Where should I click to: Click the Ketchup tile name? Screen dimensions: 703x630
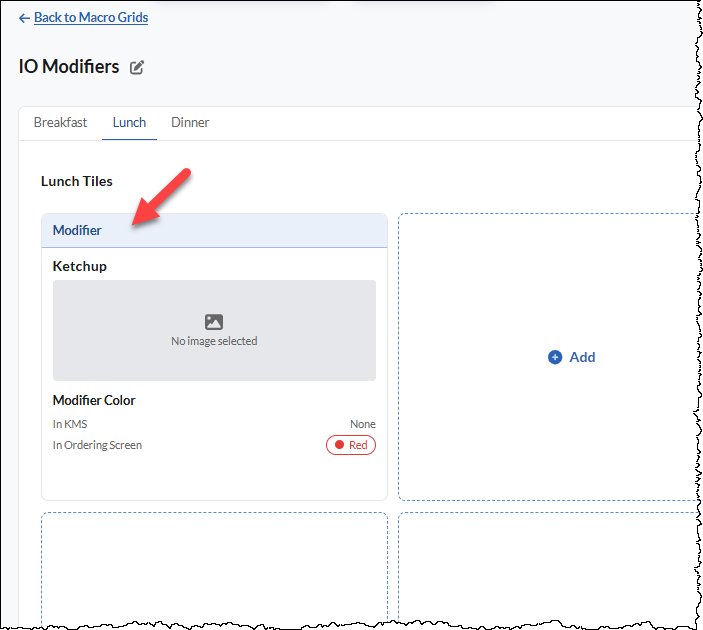(80, 266)
